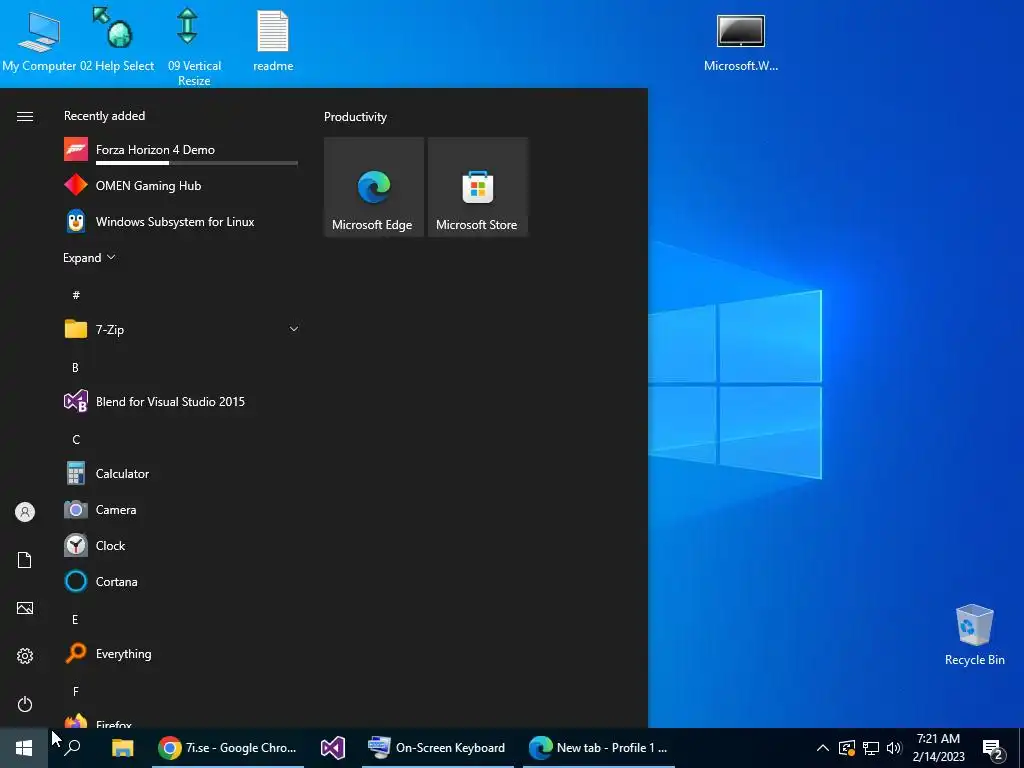
Task: Expand the 7-Zip folder chevron
Action: (x=293, y=329)
